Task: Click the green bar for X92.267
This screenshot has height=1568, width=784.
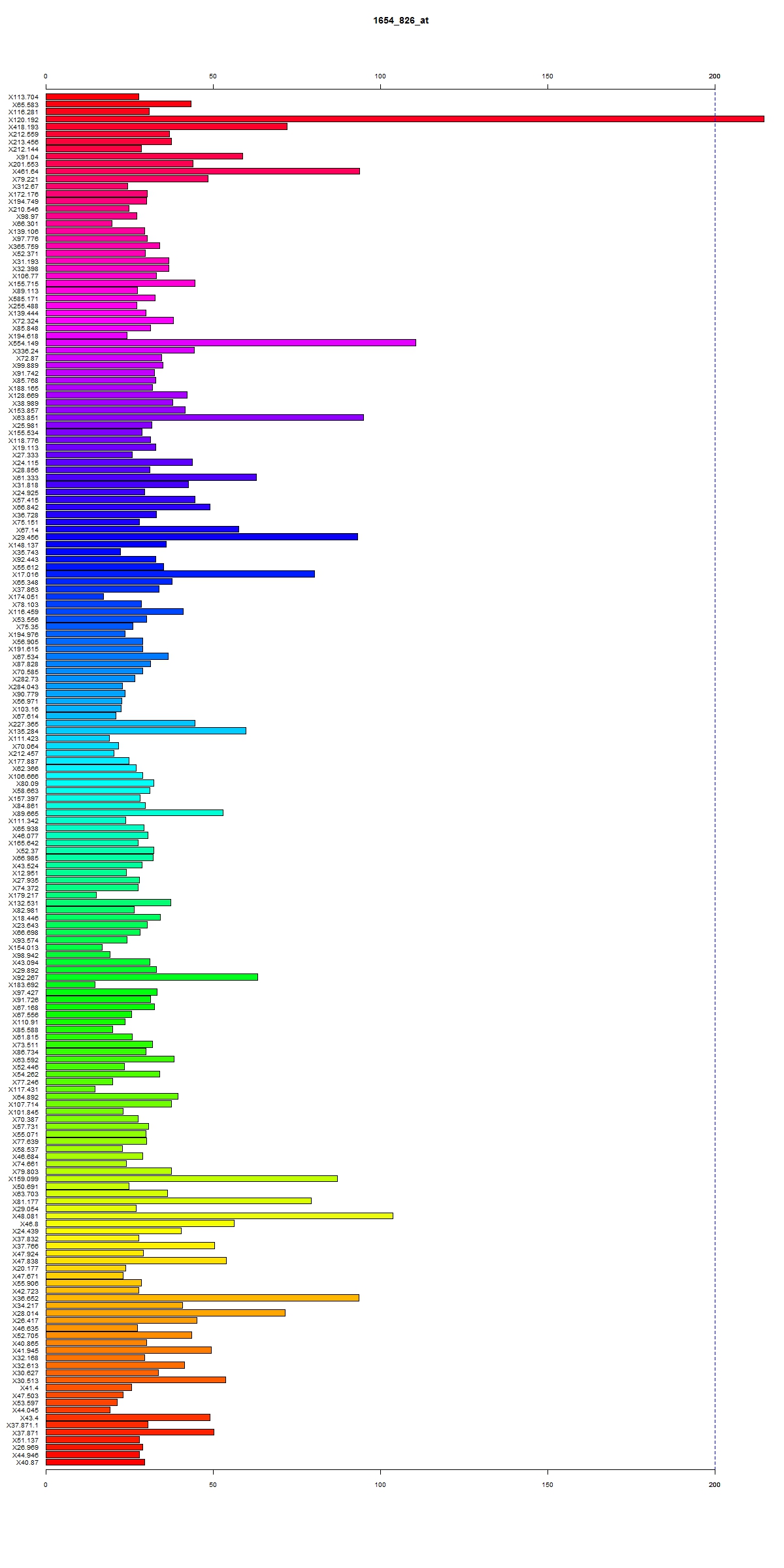Action: 152,977
